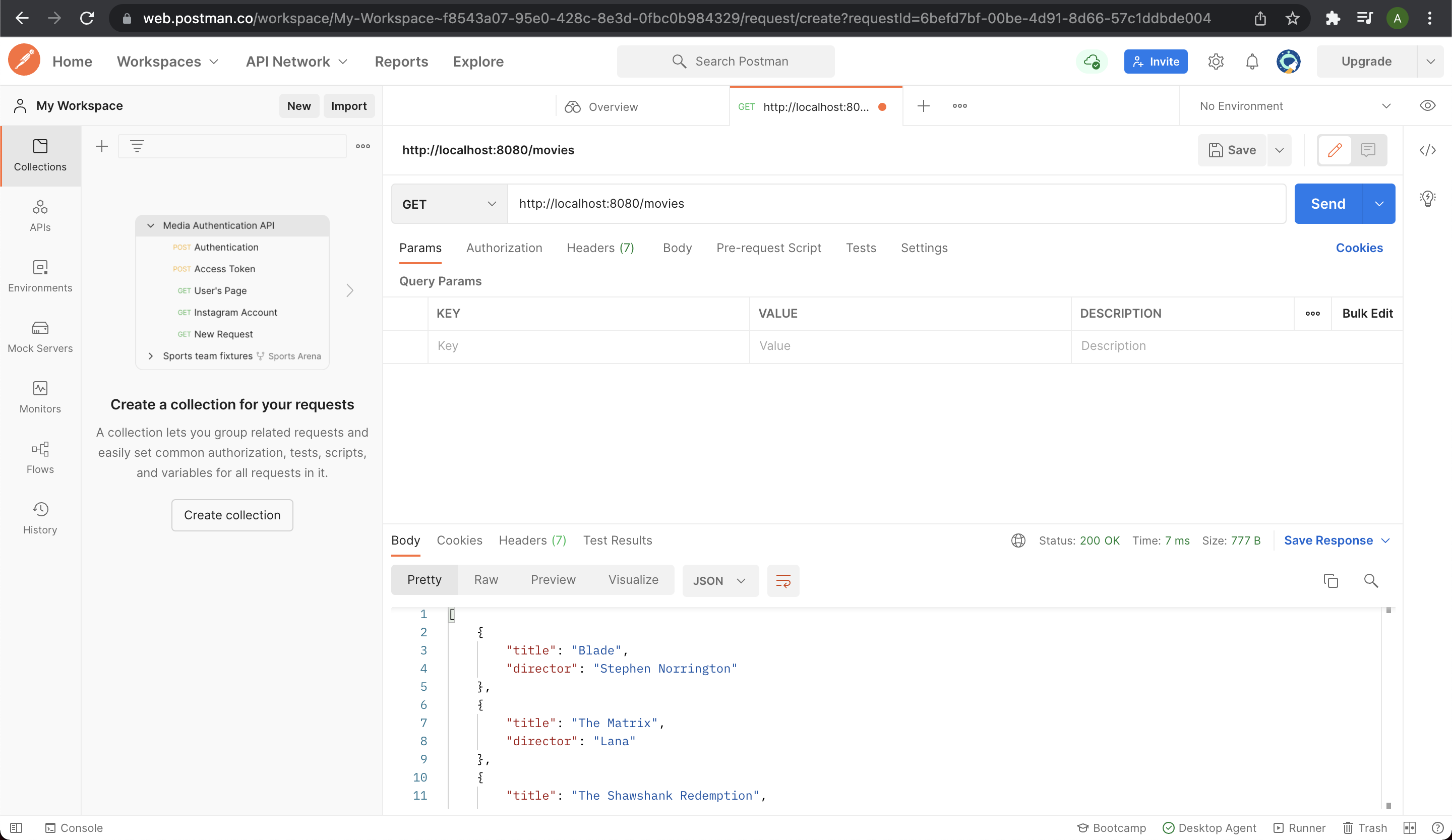Search the response with magnifier icon

click(x=1371, y=581)
